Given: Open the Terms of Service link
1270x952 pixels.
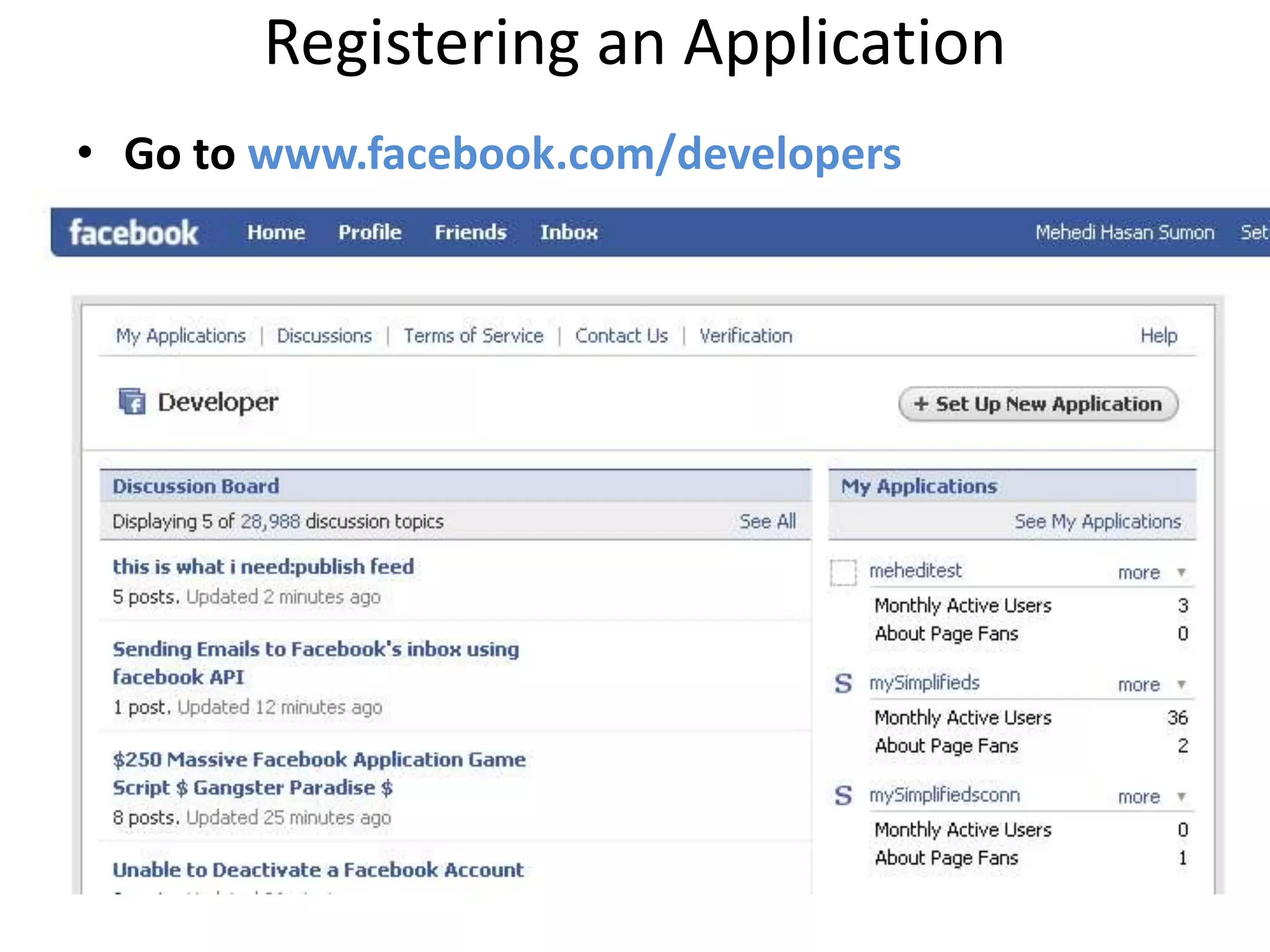Looking at the screenshot, I should click(x=474, y=336).
